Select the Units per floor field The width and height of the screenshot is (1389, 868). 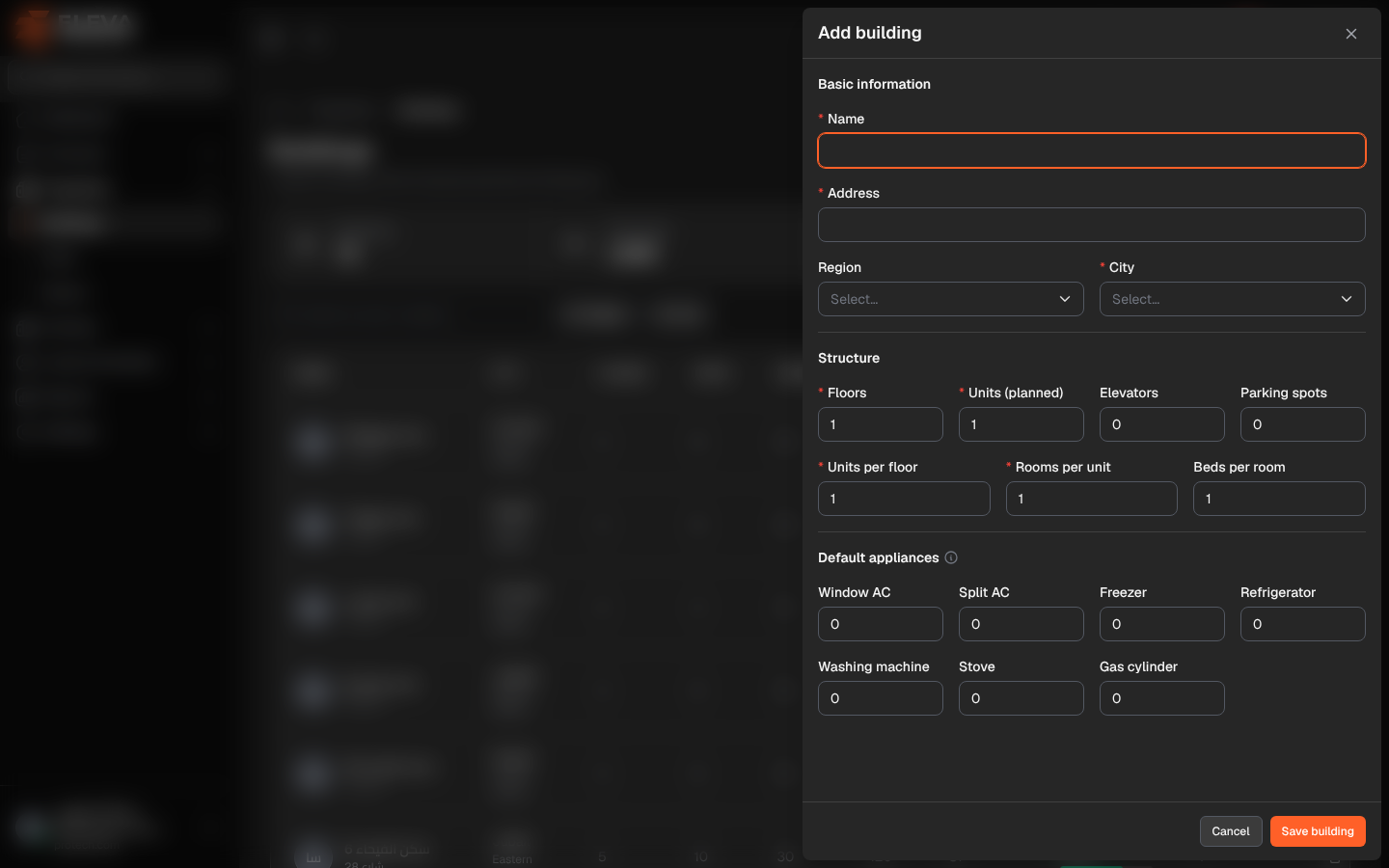pyautogui.click(x=904, y=499)
